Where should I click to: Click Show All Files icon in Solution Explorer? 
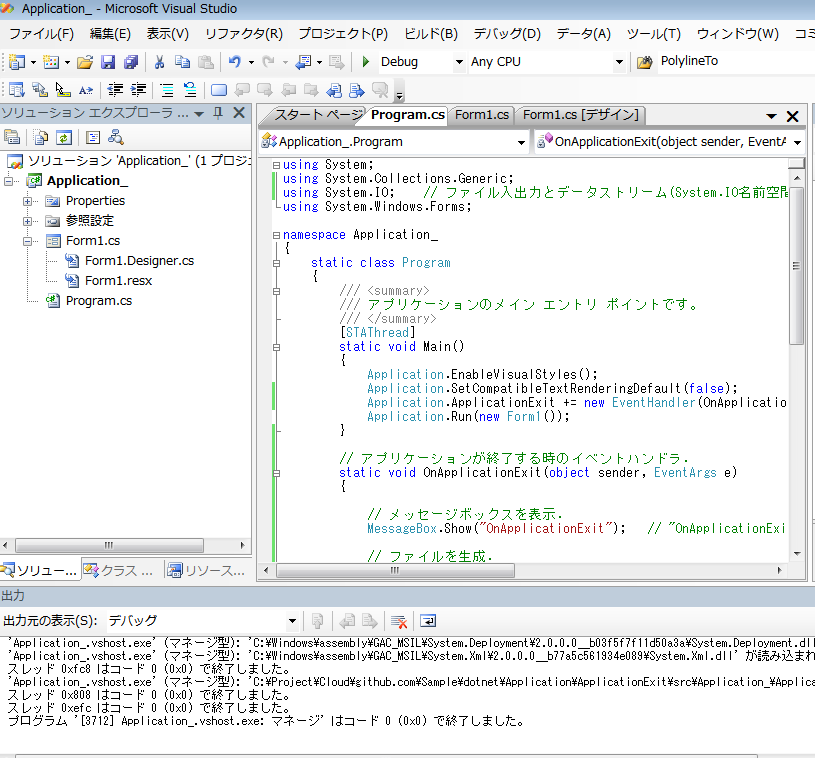41,137
